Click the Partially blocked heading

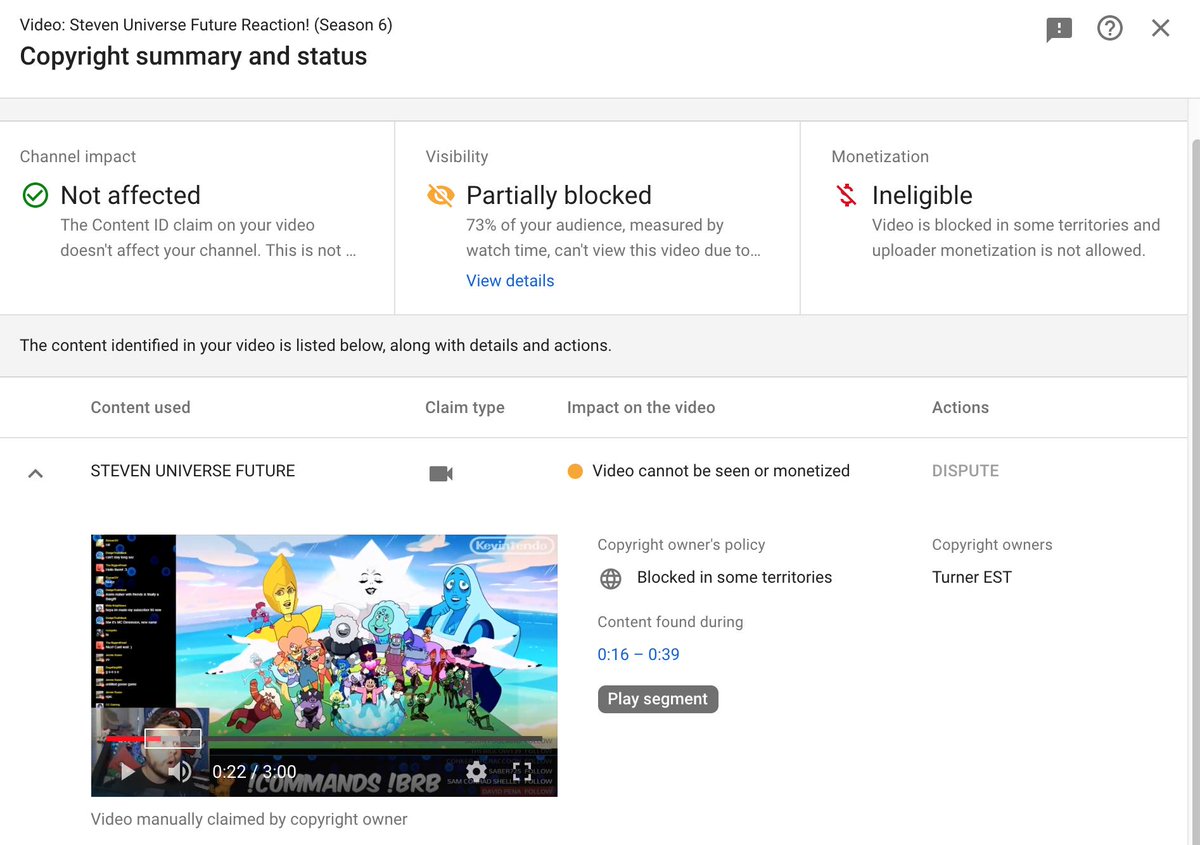click(559, 195)
